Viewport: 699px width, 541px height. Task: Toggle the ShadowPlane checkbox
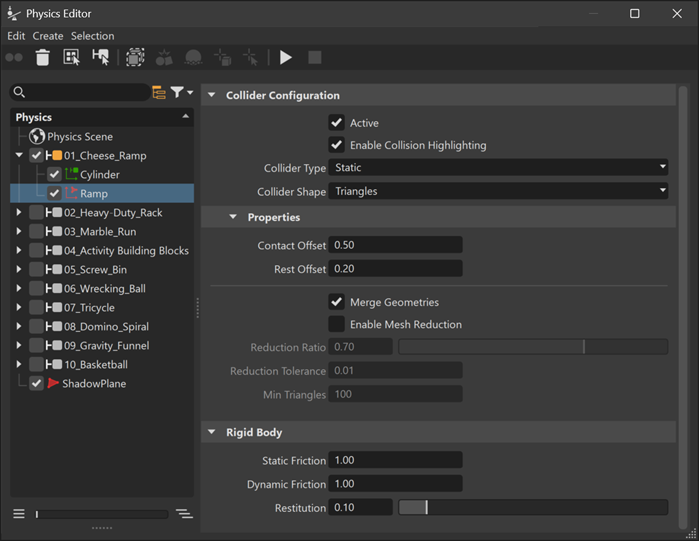click(x=36, y=383)
